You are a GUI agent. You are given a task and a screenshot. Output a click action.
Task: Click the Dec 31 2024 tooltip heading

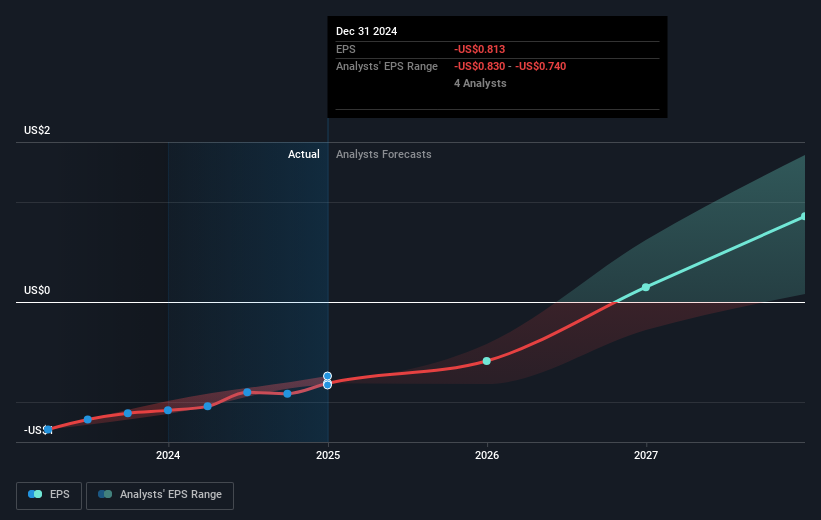coord(367,31)
